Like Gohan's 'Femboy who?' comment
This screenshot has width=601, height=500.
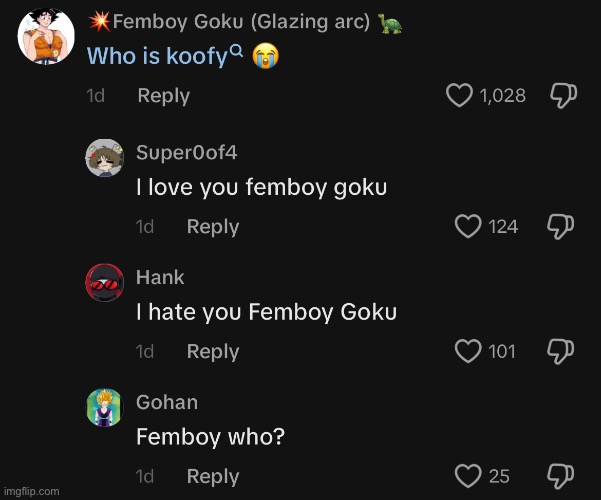pyautogui.click(x=468, y=476)
